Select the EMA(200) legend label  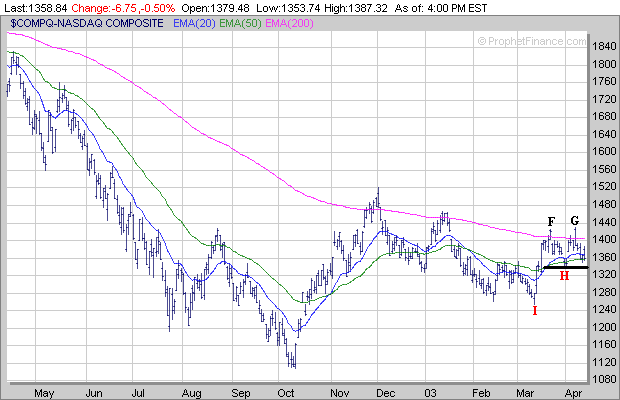pos(289,24)
